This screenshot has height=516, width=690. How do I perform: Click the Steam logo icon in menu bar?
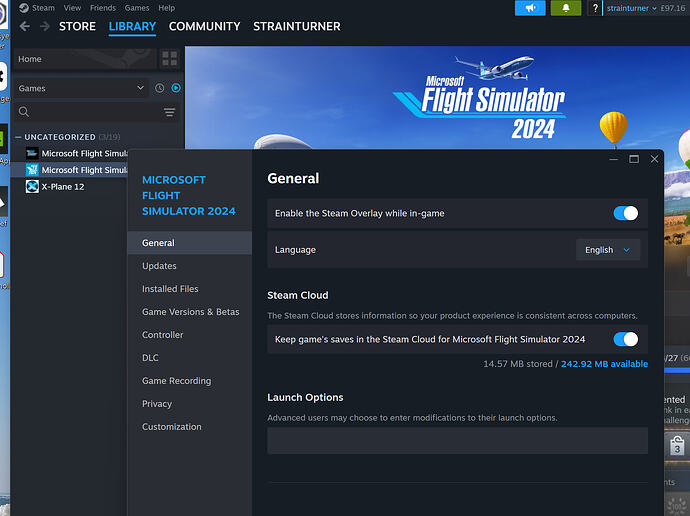24,8
